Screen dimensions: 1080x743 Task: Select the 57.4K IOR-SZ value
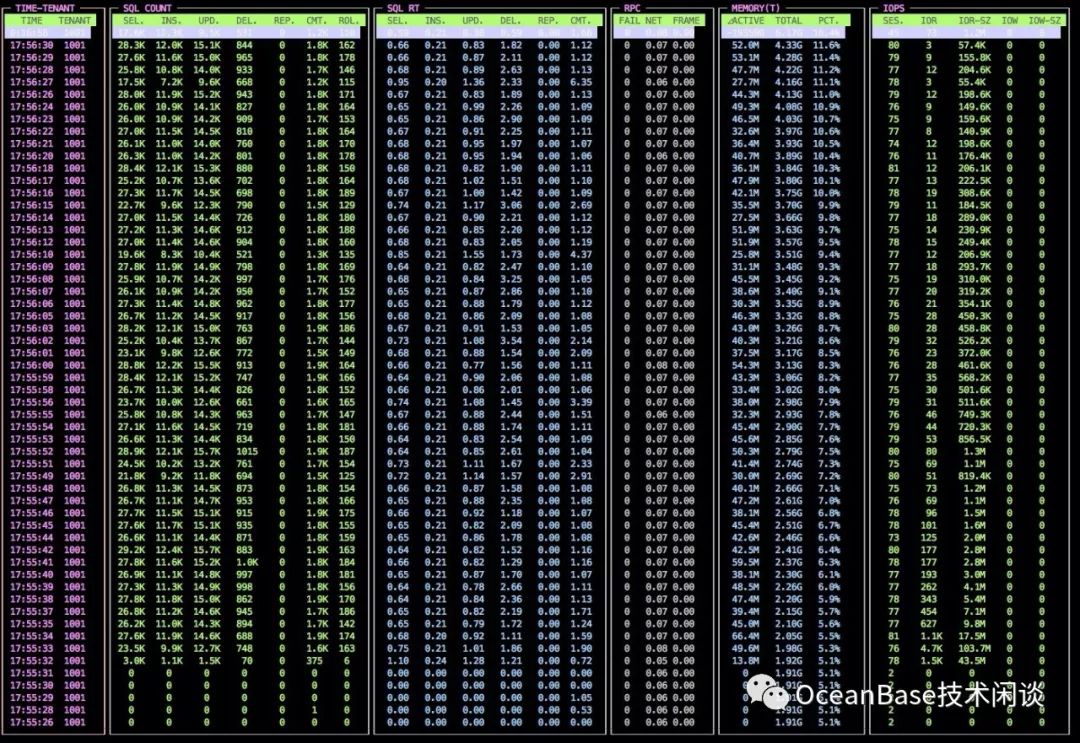coord(972,45)
